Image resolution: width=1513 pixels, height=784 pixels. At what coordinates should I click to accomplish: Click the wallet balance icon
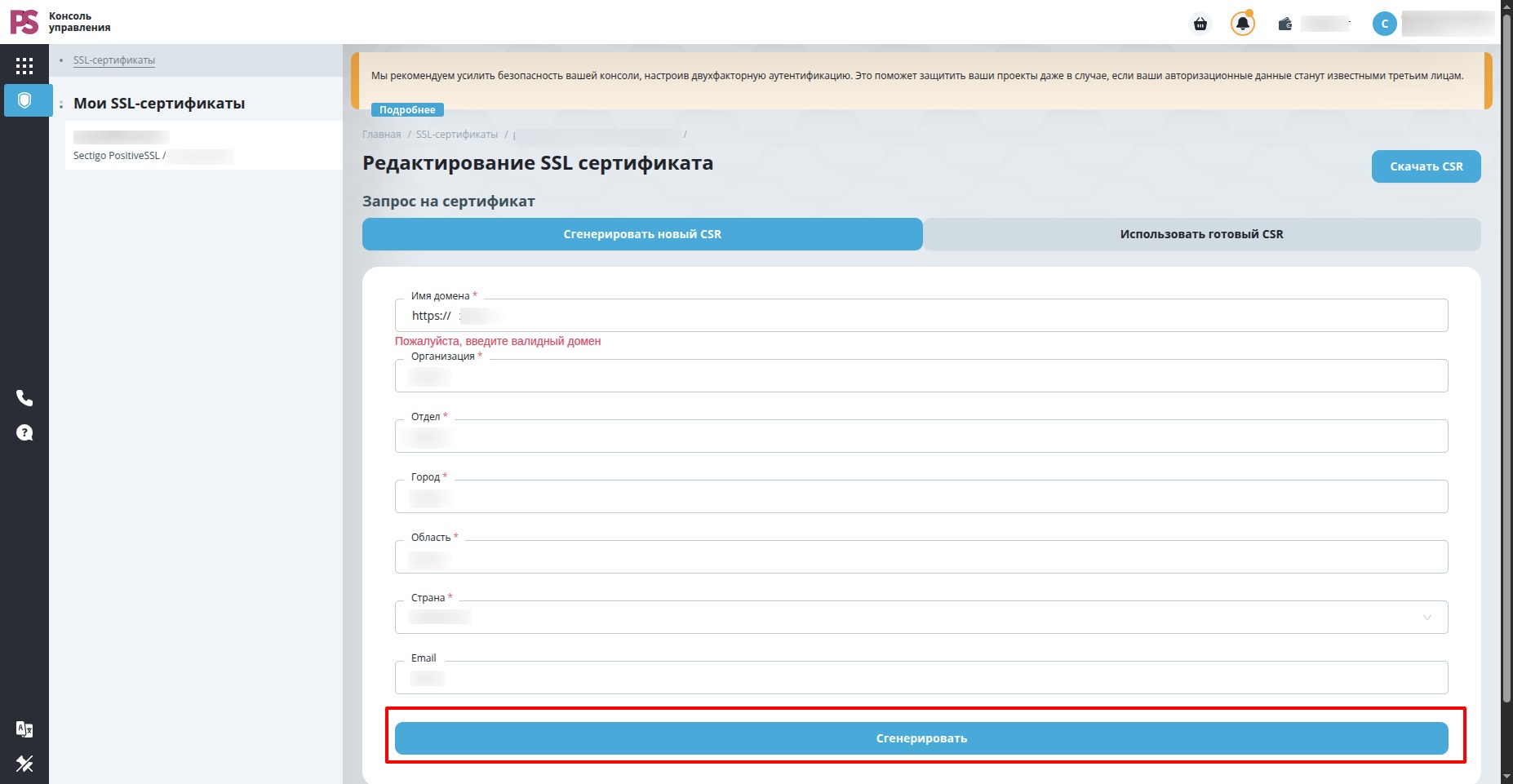1285,24
